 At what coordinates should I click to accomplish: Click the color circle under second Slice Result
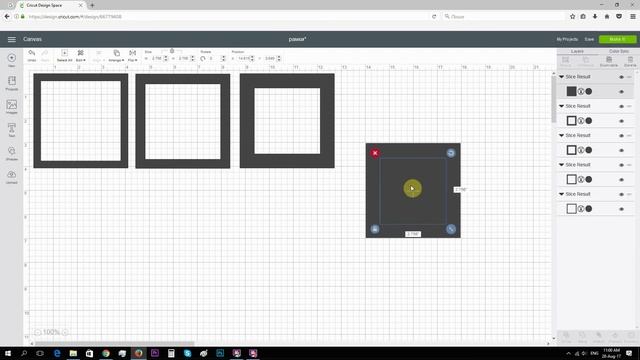click(589, 121)
